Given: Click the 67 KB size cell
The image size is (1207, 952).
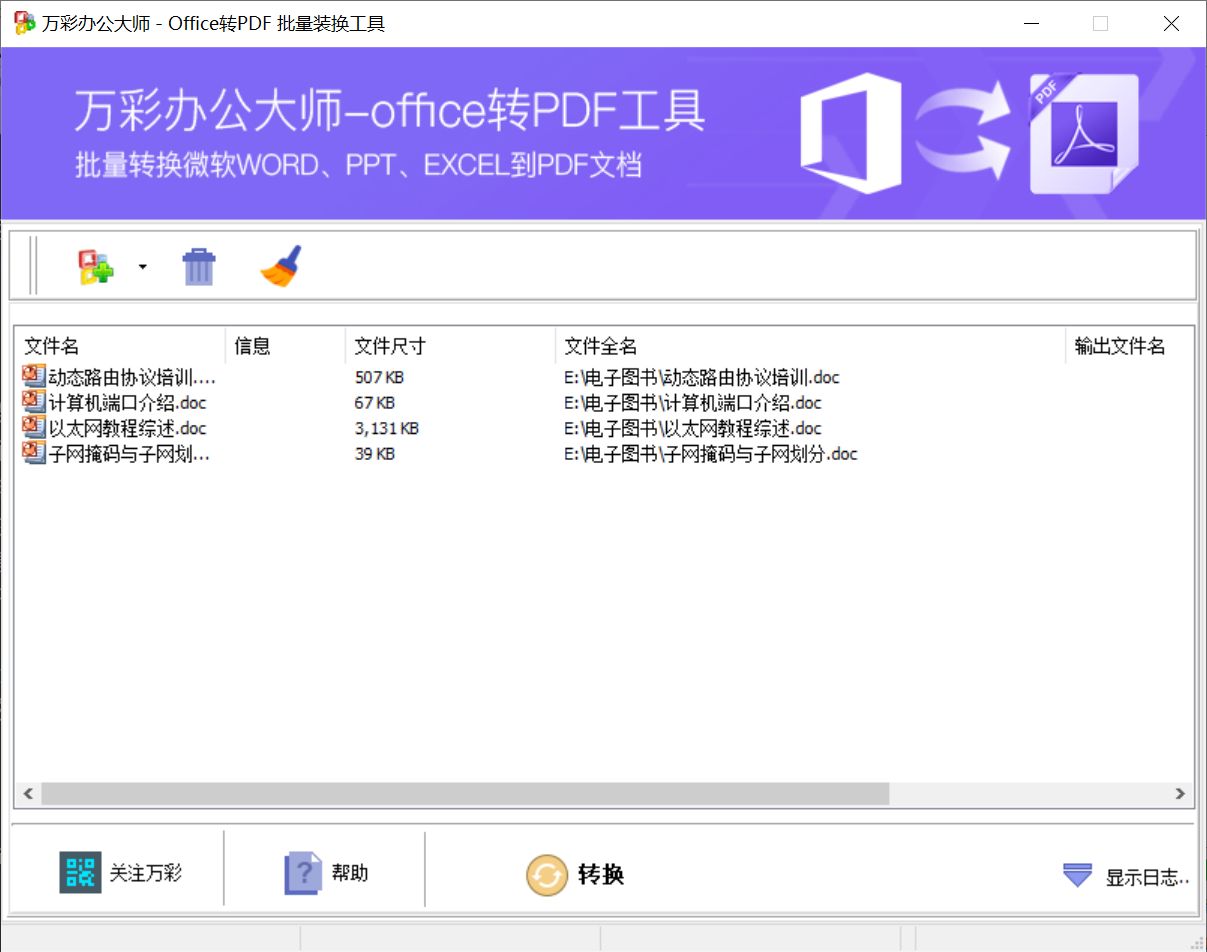Looking at the screenshot, I should (x=375, y=403).
